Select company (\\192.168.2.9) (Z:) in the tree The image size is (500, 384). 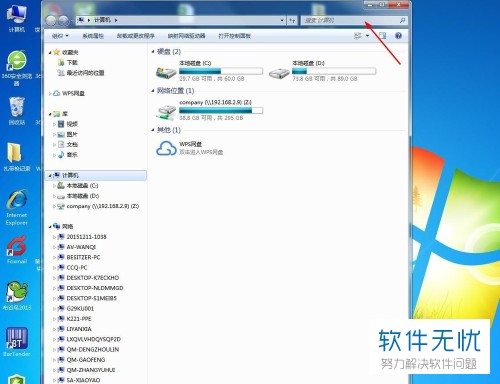98,206
